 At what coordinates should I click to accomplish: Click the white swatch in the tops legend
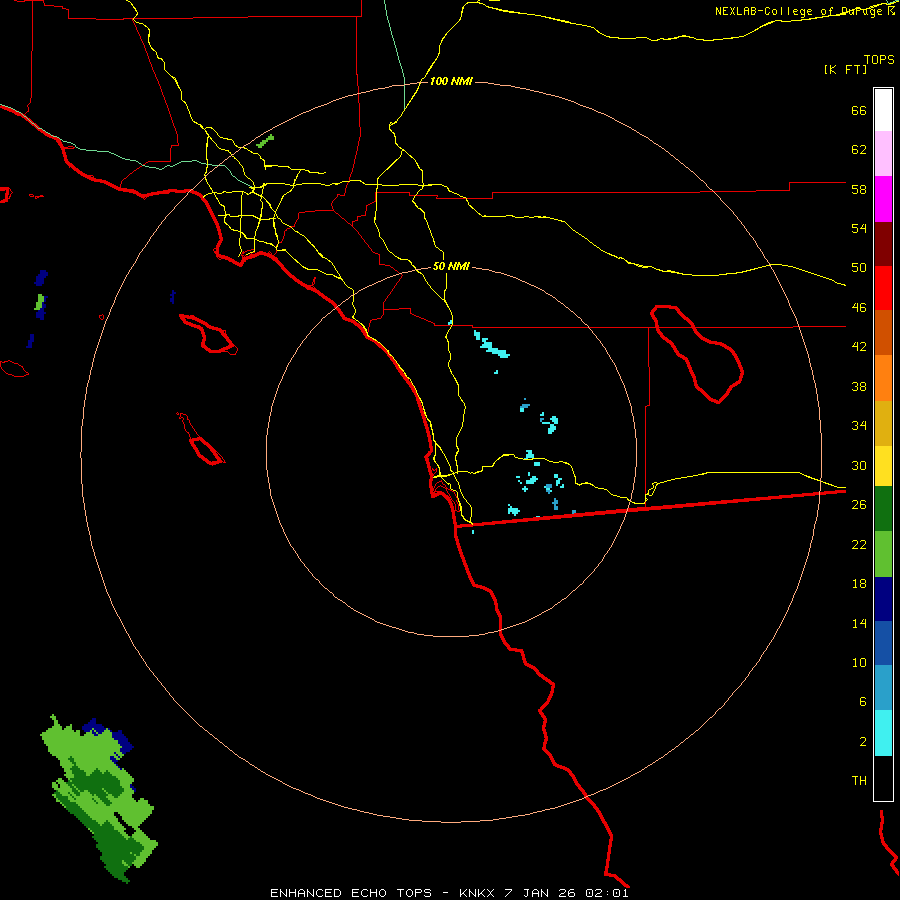883,110
